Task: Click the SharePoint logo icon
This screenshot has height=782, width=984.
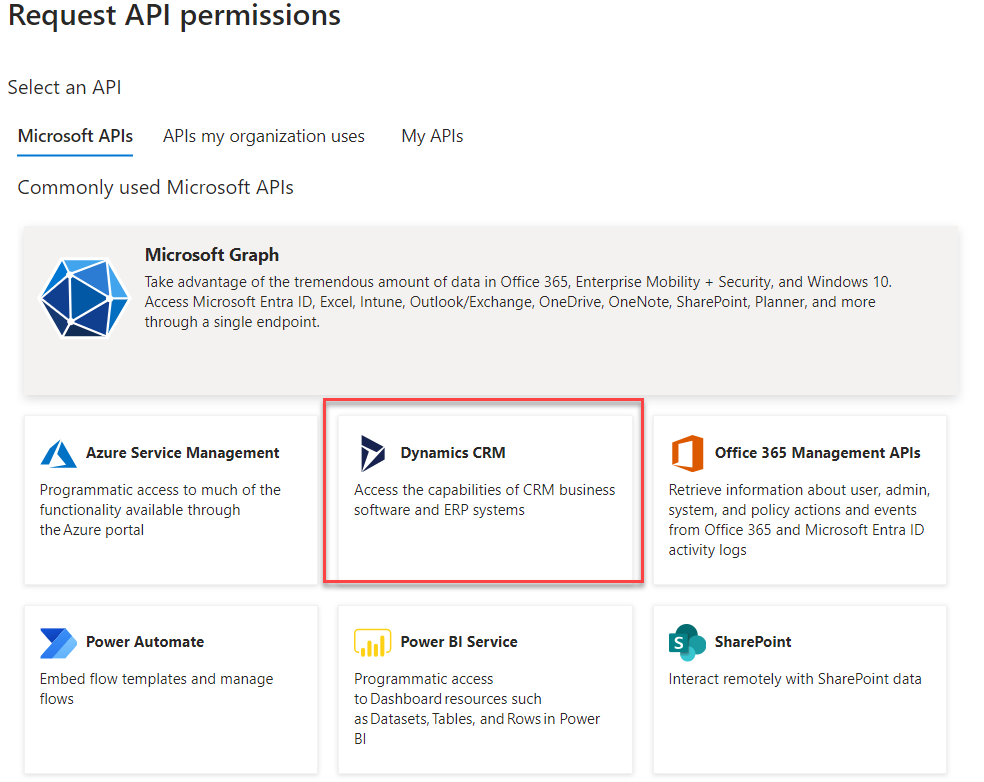Action: pyautogui.click(x=687, y=643)
